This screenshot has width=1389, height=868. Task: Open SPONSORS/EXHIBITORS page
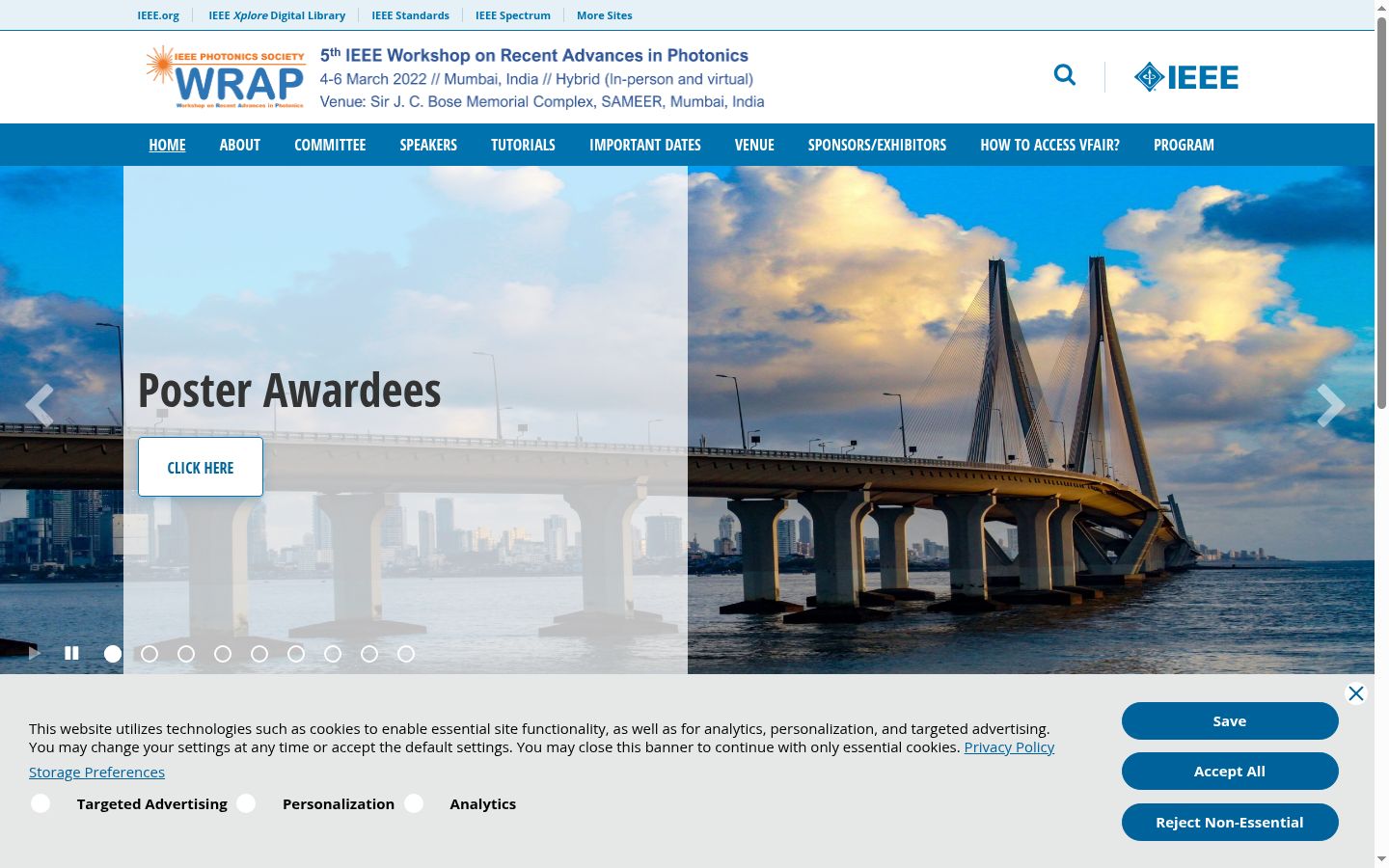coord(877,145)
